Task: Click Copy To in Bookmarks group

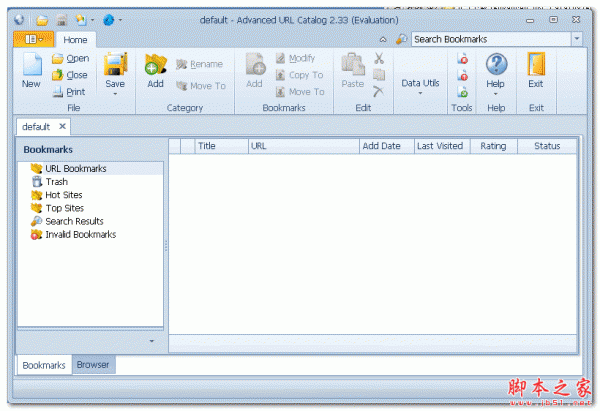Action: point(300,75)
